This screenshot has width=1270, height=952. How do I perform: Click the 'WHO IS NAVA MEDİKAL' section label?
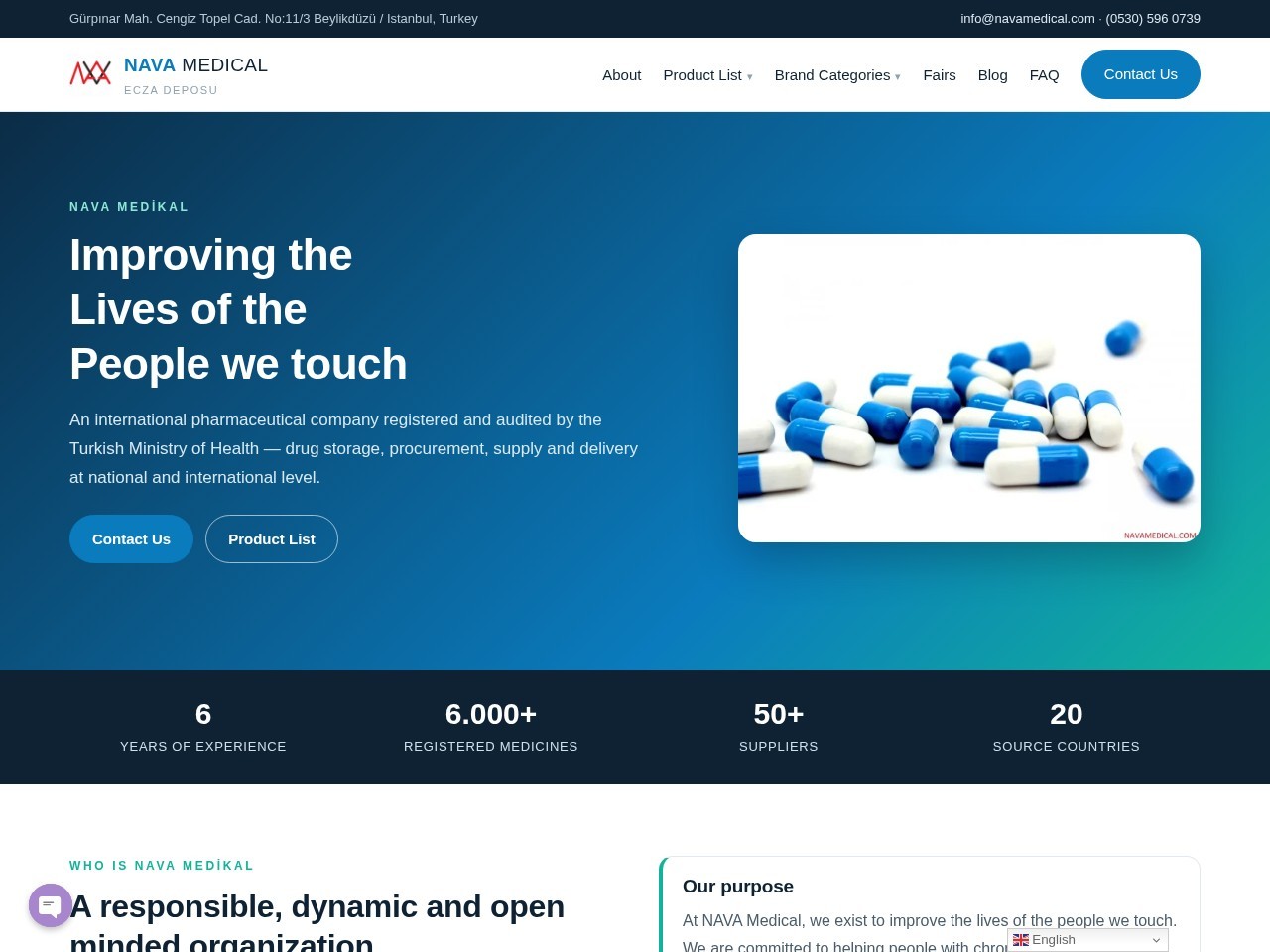[x=162, y=866]
